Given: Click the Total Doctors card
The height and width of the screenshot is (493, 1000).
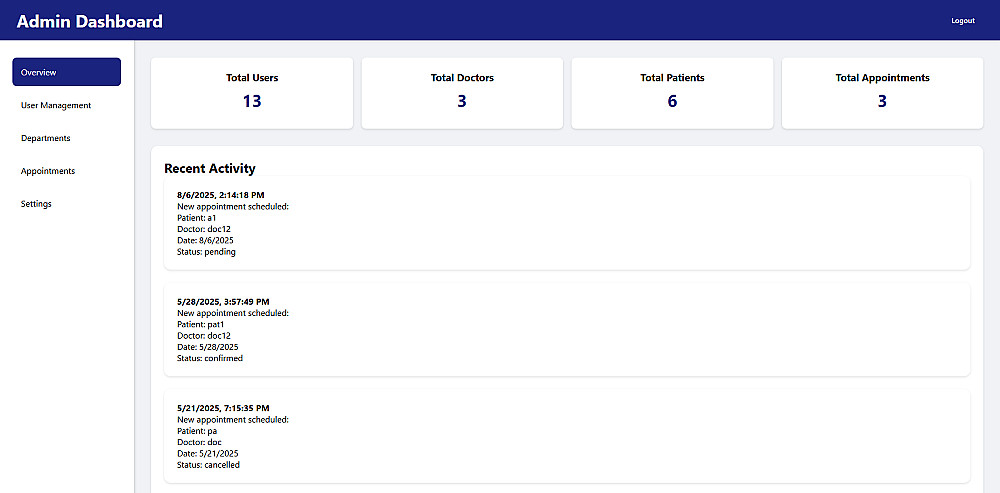Looking at the screenshot, I should click(462, 93).
